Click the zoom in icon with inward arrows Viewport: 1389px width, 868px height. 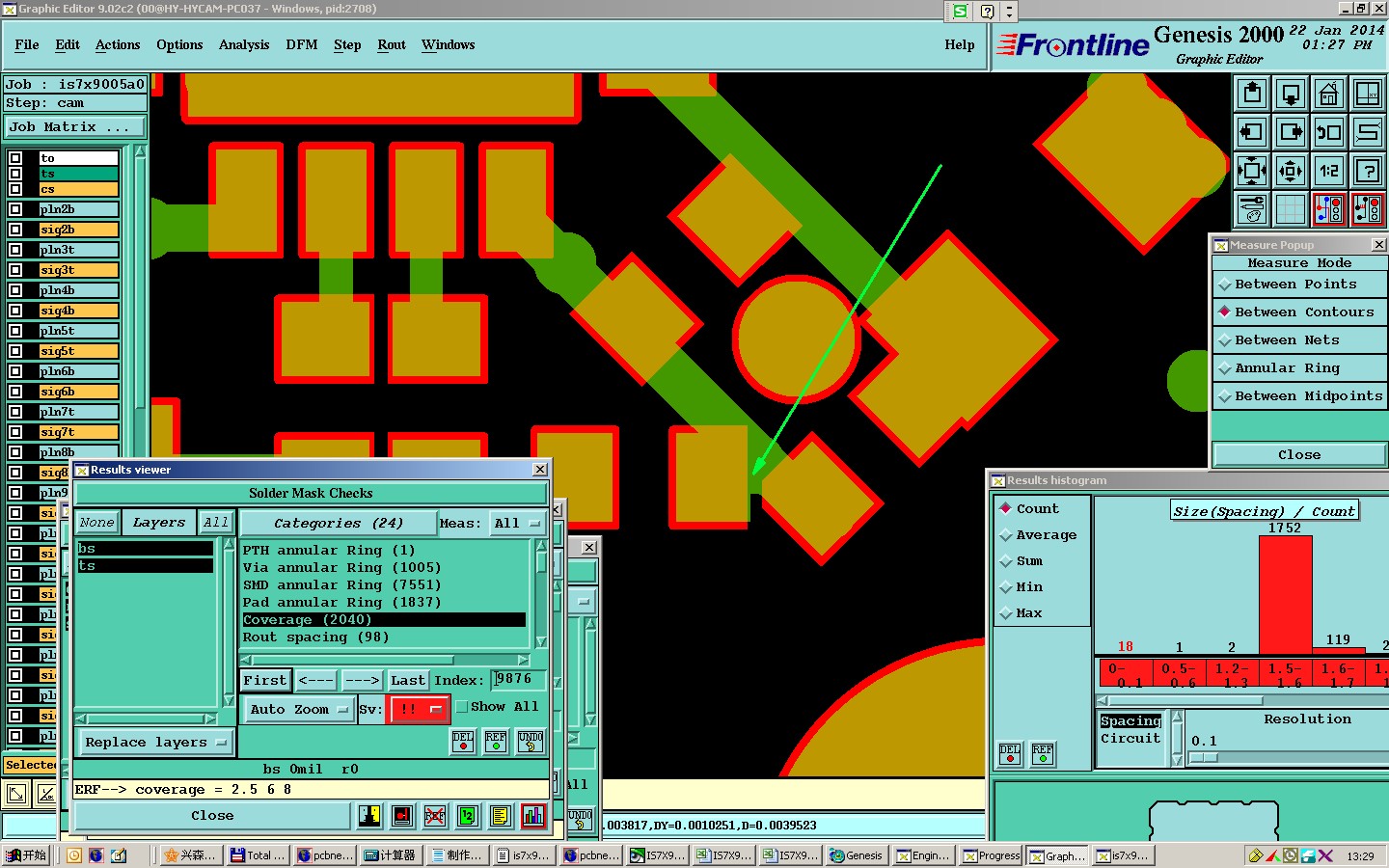click(1252, 171)
